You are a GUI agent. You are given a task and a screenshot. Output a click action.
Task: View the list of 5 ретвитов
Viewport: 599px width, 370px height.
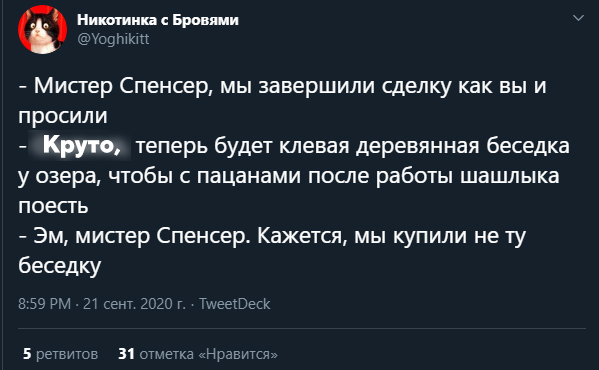coord(60,354)
